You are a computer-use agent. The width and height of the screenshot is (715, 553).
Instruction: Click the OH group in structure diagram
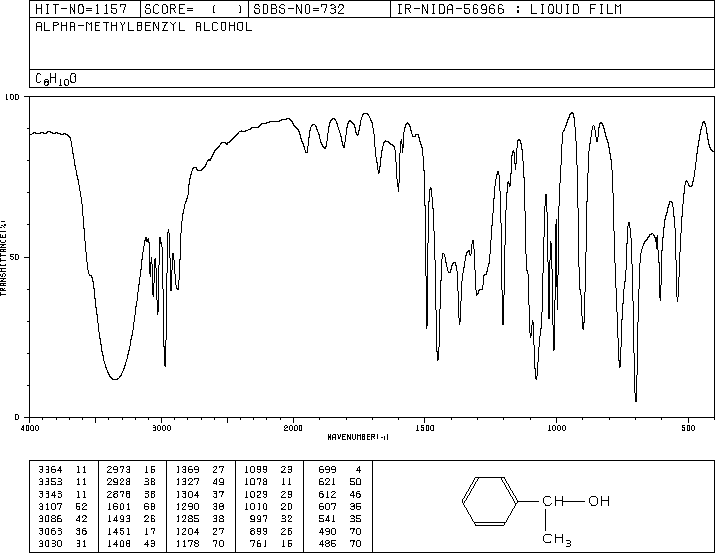(598, 500)
